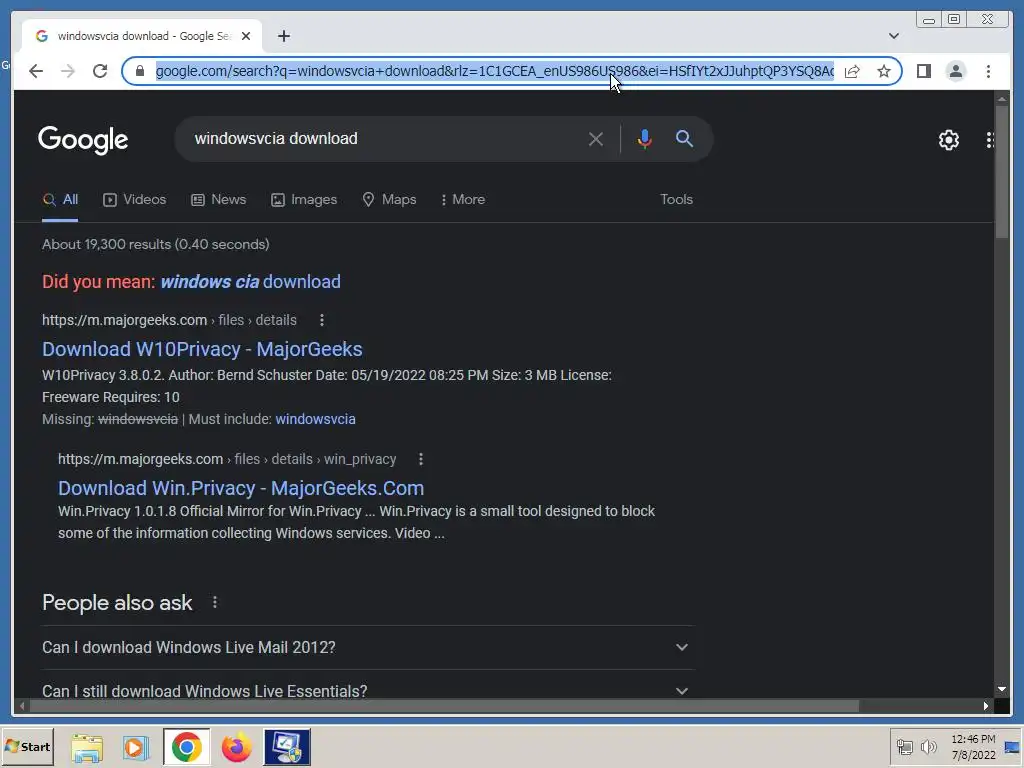Image resolution: width=1024 pixels, height=768 pixels.
Task: Reload the page with the refresh icon
Action: pyautogui.click(x=100, y=71)
